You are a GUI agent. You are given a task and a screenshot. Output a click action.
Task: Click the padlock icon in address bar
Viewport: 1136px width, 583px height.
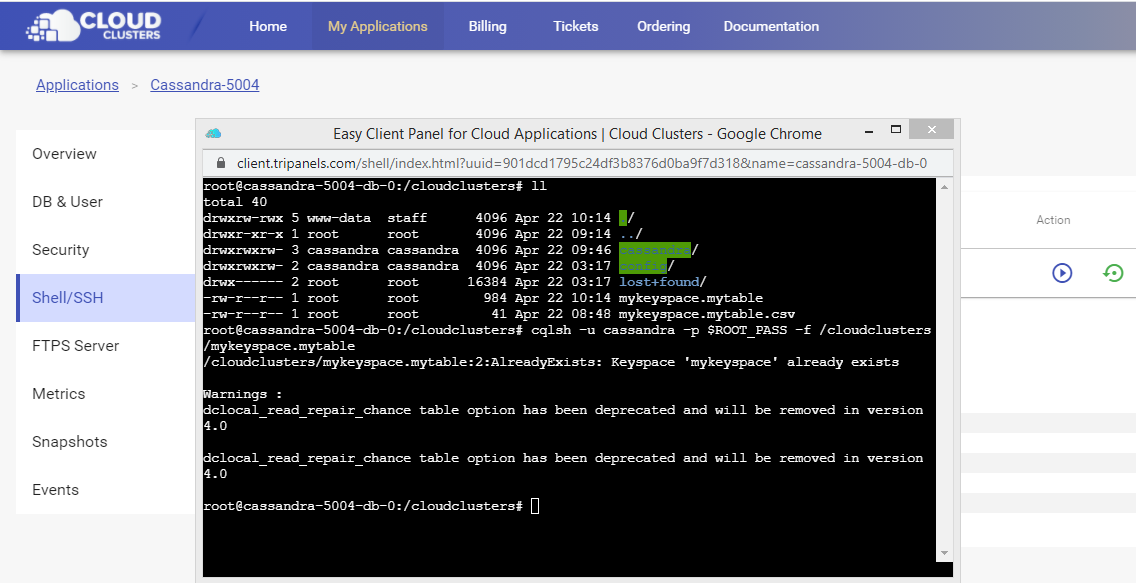221,163
